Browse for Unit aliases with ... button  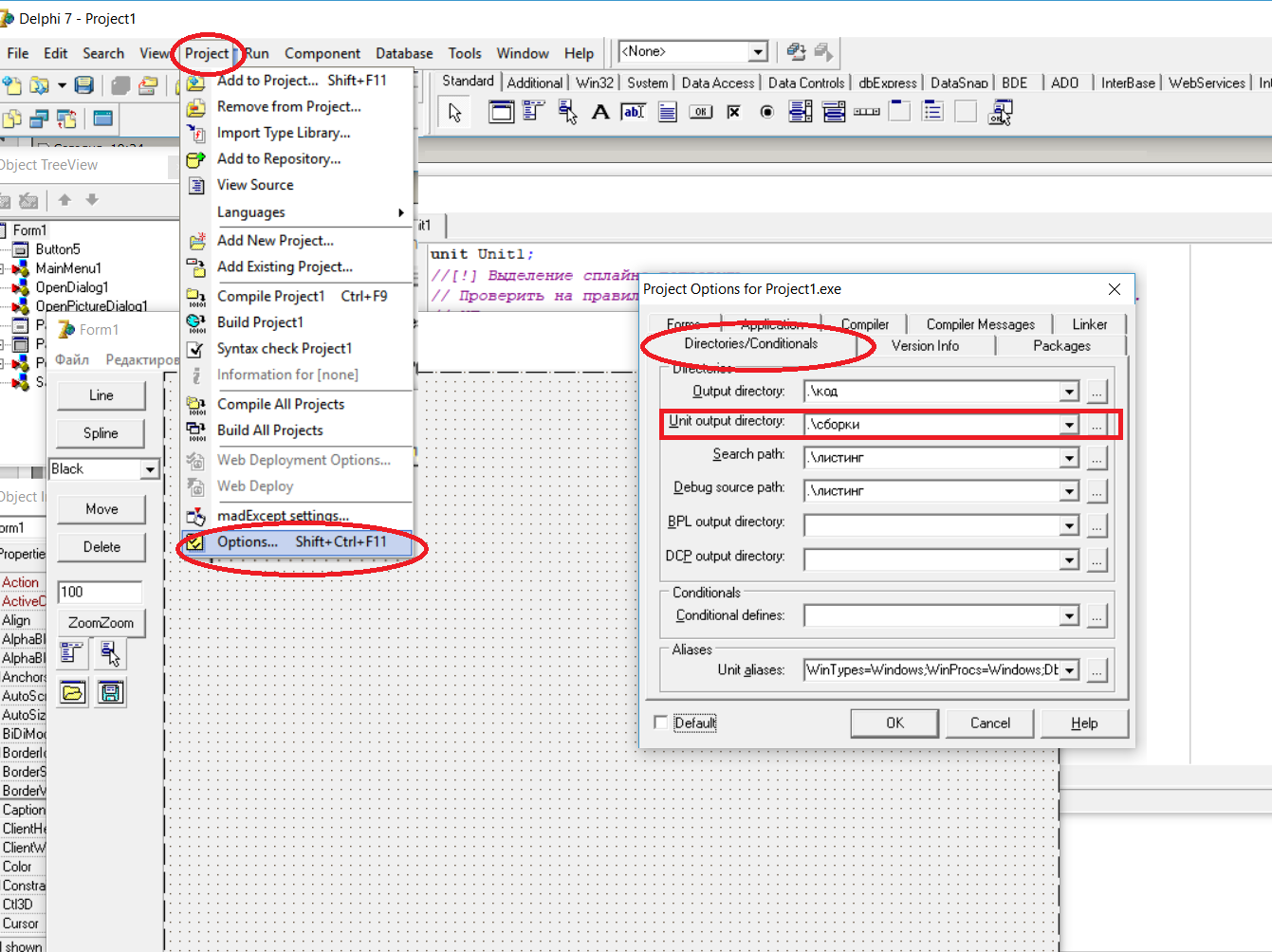[1097, 670]
